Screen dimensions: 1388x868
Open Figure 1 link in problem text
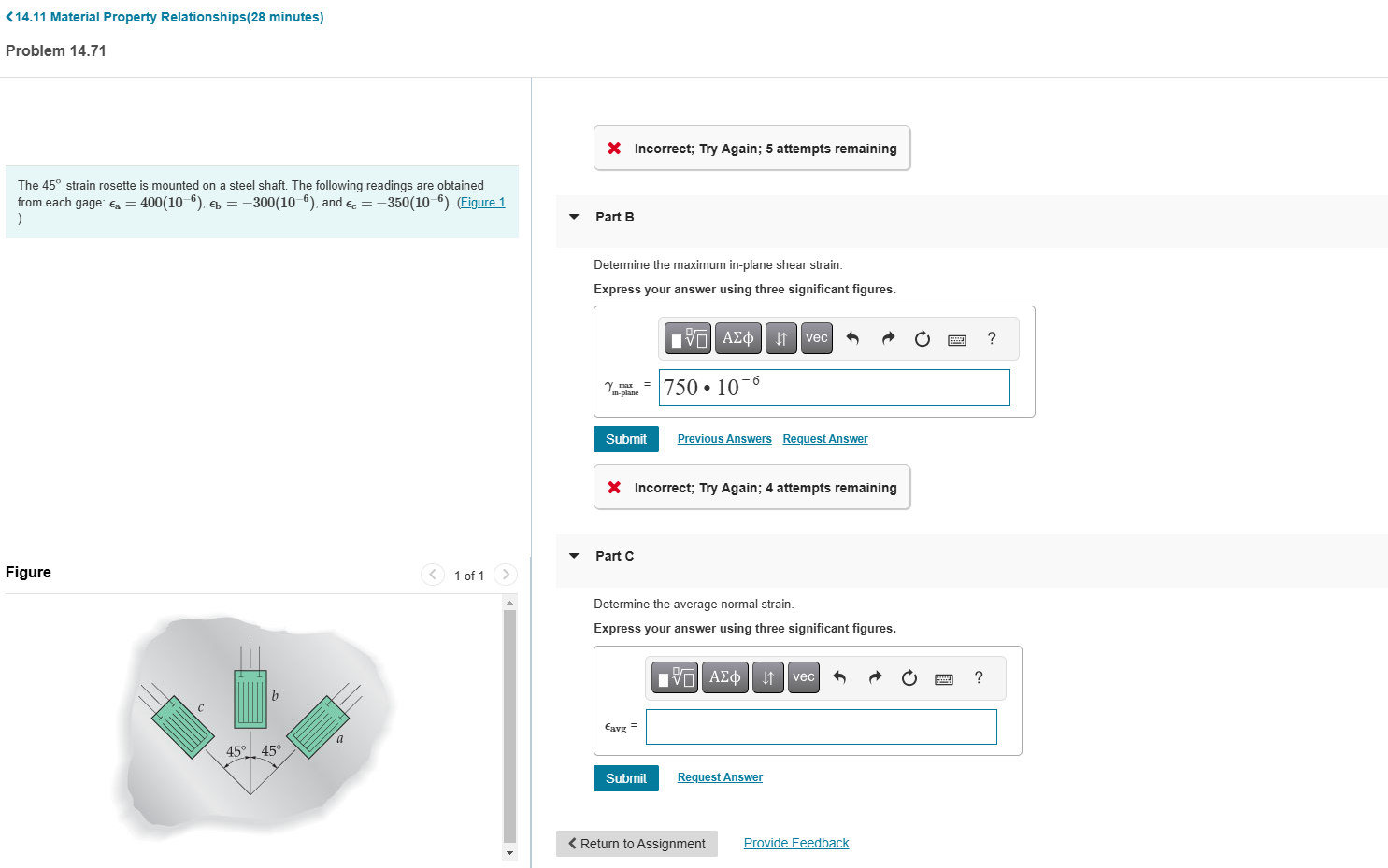(x=481, y=203)
